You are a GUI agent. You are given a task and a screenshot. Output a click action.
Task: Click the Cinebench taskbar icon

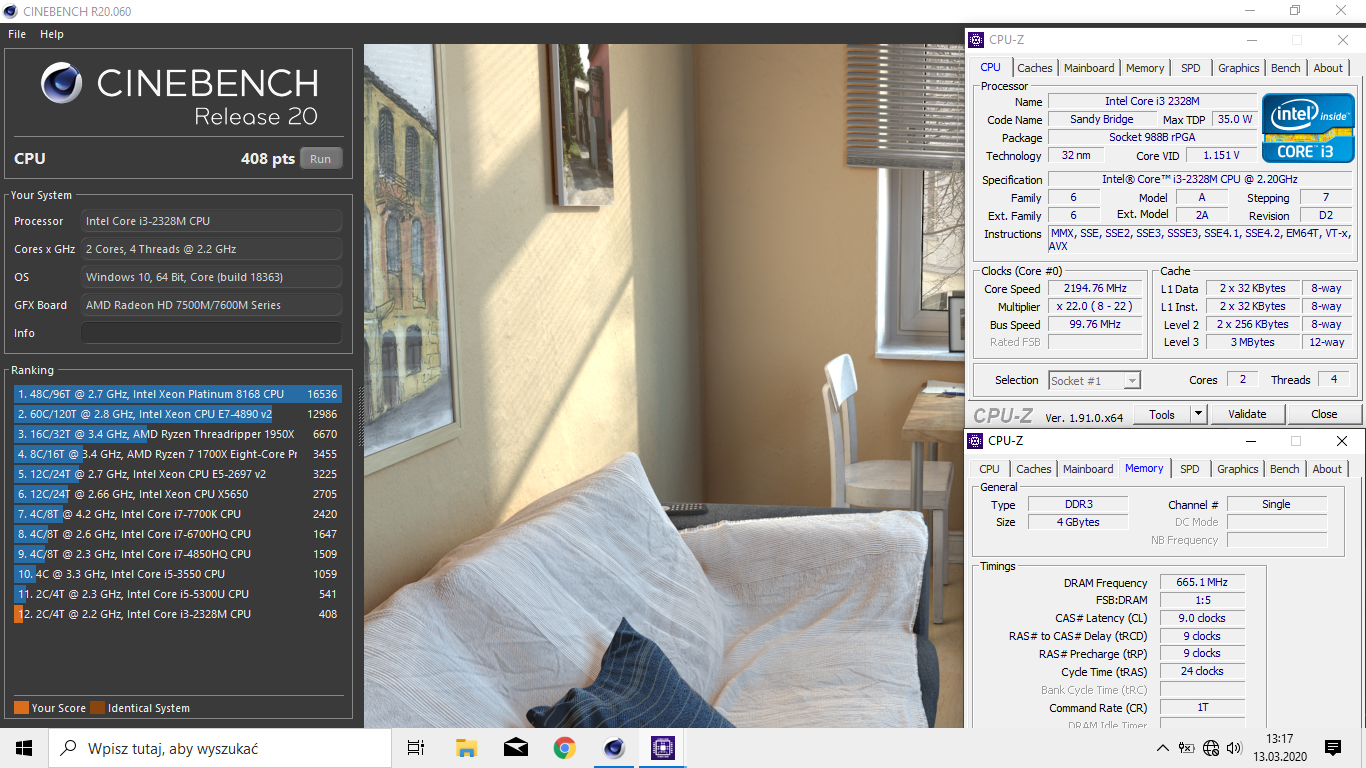[614, 748]
